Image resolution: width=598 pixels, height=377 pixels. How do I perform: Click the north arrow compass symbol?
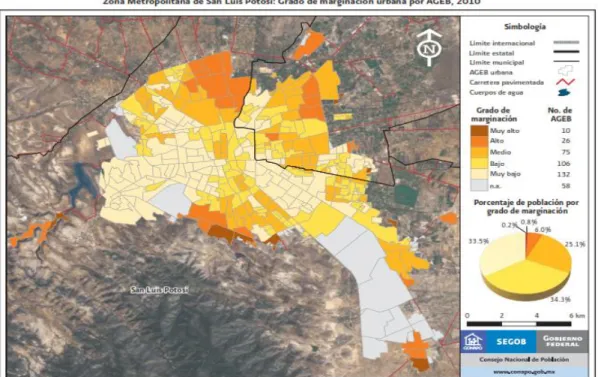click(x=429, y=48)
